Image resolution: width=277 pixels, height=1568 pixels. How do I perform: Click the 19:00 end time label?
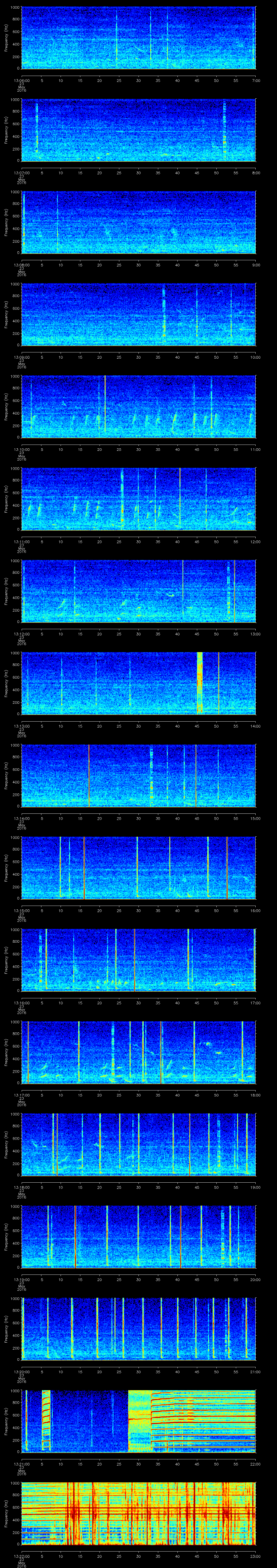[255, 1186]
